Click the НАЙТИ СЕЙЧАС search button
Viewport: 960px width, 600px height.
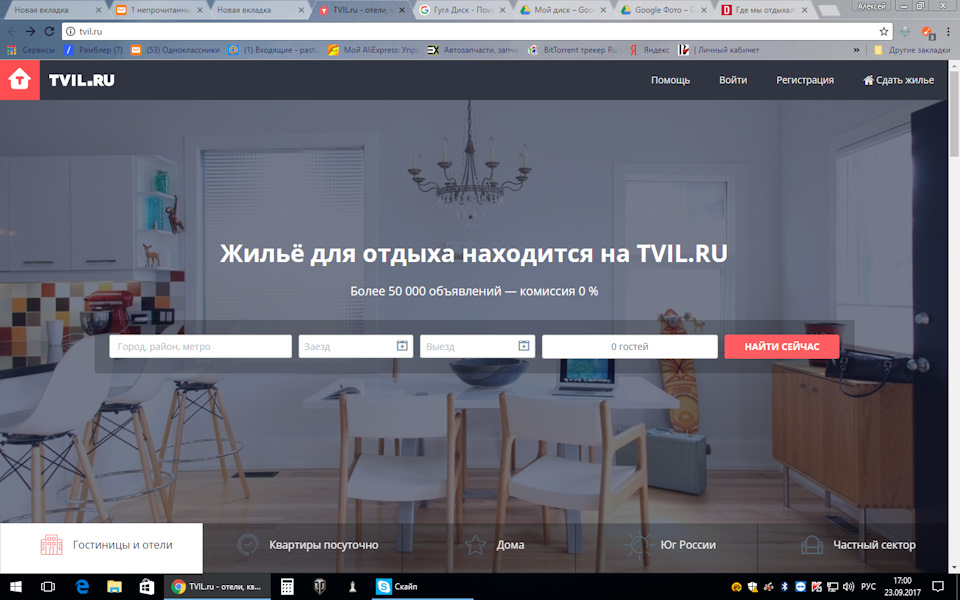(782, 347)
